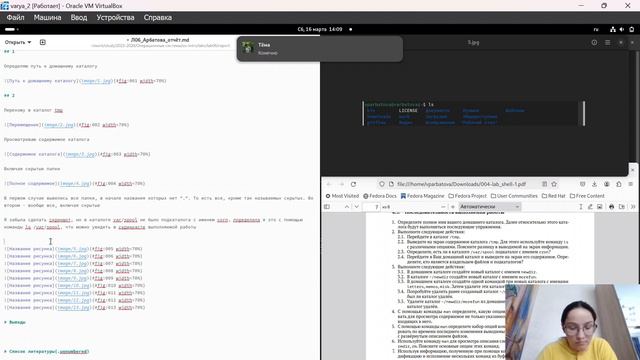Click the shield tracking protection icon
The width and height of the screenshot is (640, 360).
tap(382, 184)
